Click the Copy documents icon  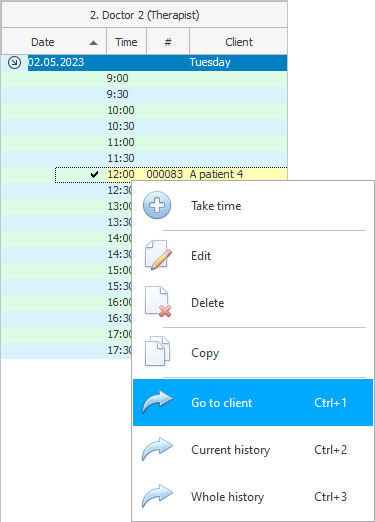point(157,351)
